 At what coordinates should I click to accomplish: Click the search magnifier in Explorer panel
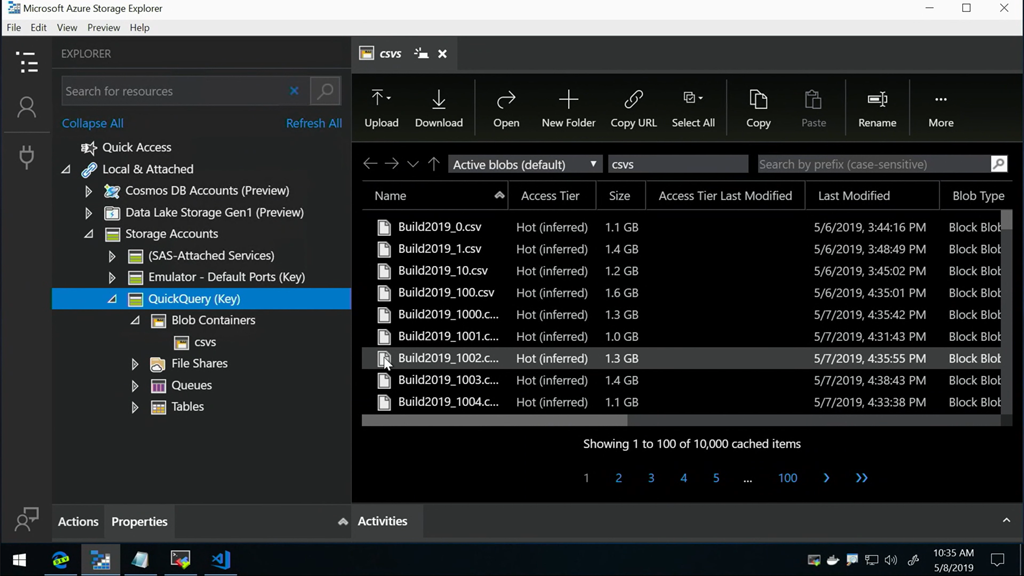[325, 91]
